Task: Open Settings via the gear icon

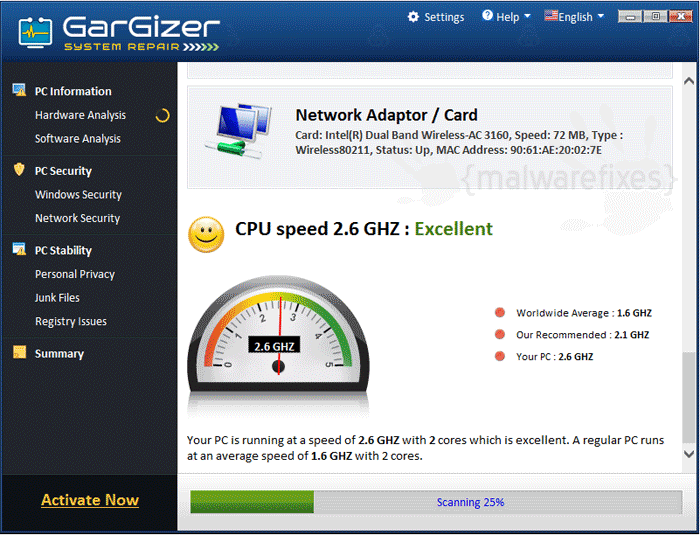Action: (x=413, y=17)
